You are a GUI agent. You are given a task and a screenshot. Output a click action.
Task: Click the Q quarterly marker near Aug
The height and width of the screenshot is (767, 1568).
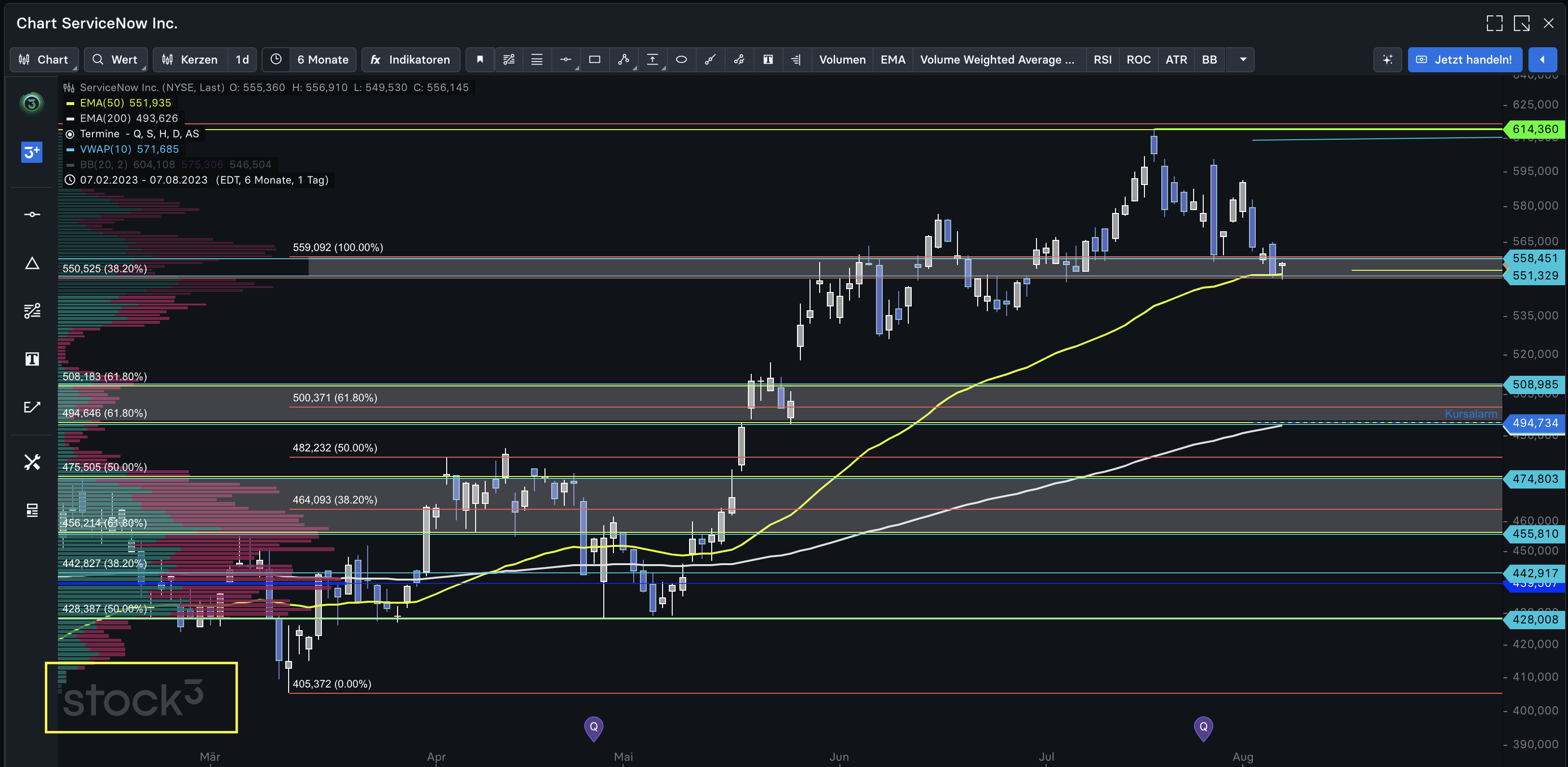[x=1203, y=727]
